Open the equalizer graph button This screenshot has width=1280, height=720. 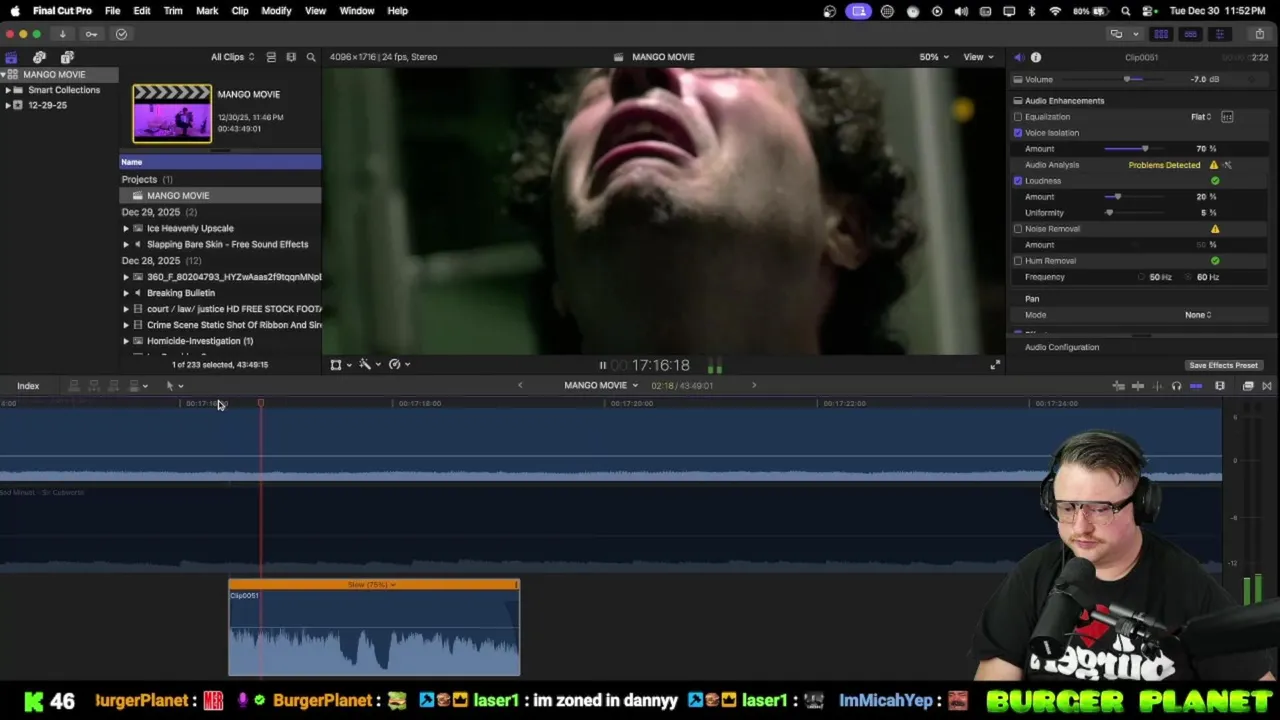click(1227, 117)
